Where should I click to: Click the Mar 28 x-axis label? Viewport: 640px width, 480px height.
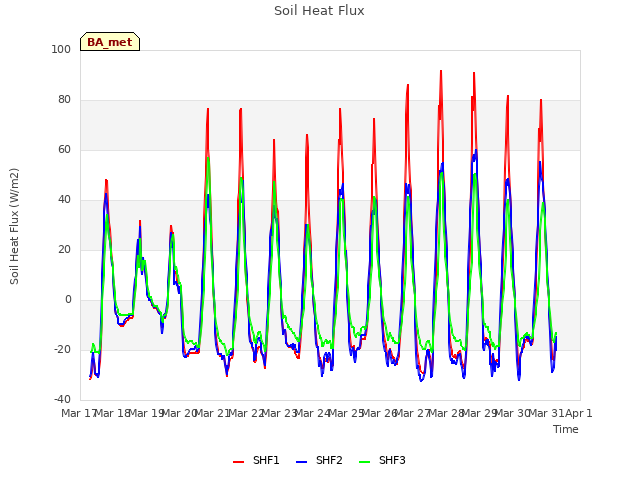pyautogui.click(x=446, y=413)
